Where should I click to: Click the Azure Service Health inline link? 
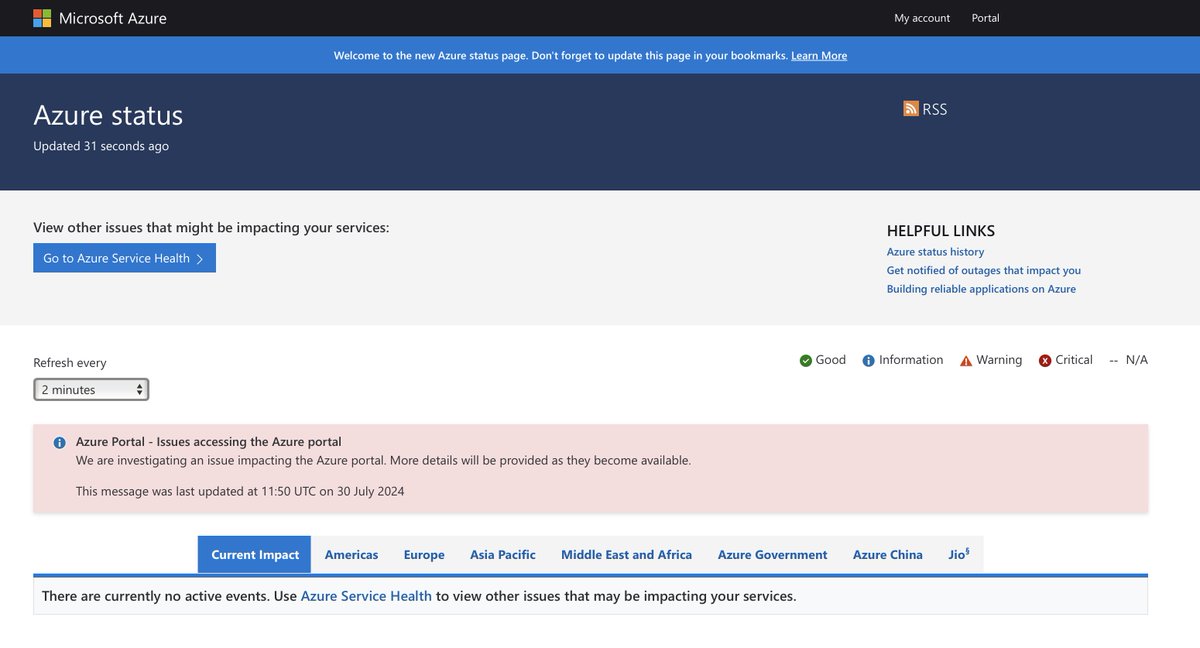[366, 596]
